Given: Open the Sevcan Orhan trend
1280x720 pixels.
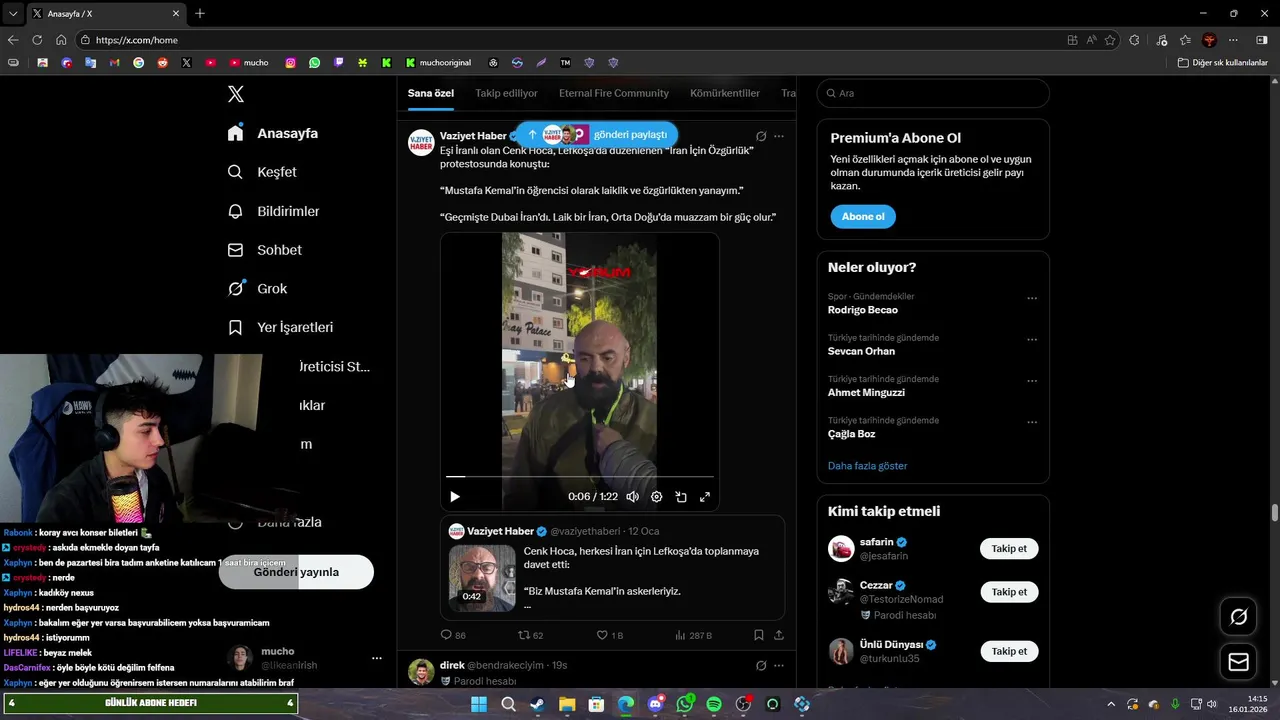Looking at the screenshot, I should pyautogui.click(x=861, y=351).
